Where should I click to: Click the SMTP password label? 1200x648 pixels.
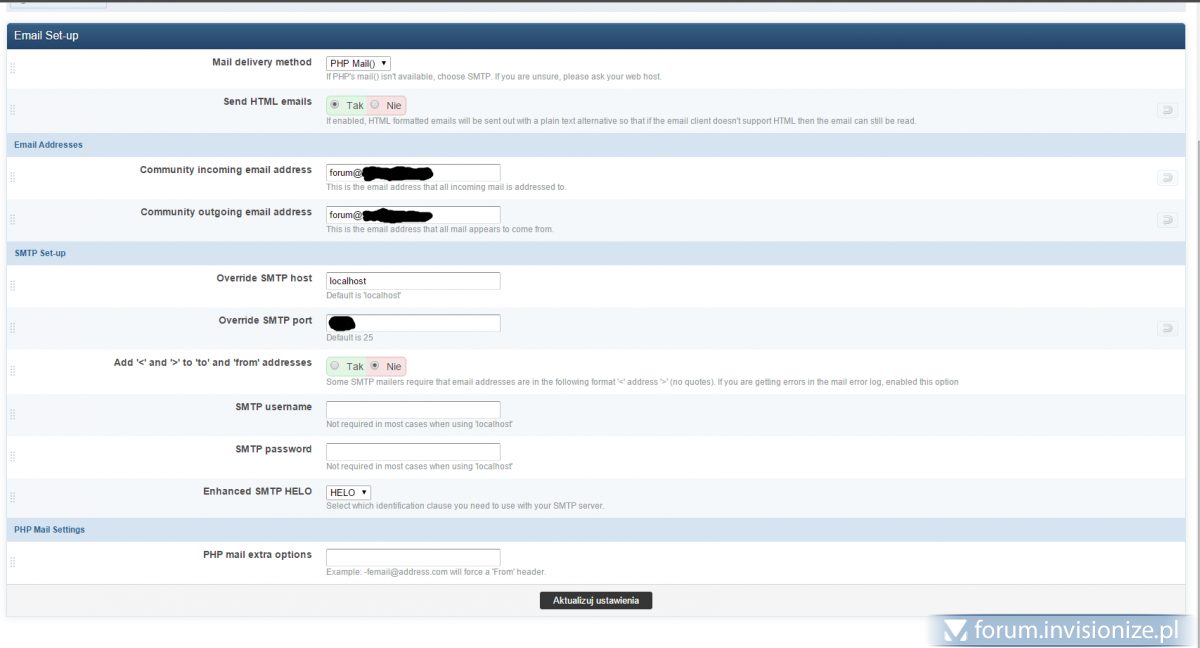(x=273, y=448)
